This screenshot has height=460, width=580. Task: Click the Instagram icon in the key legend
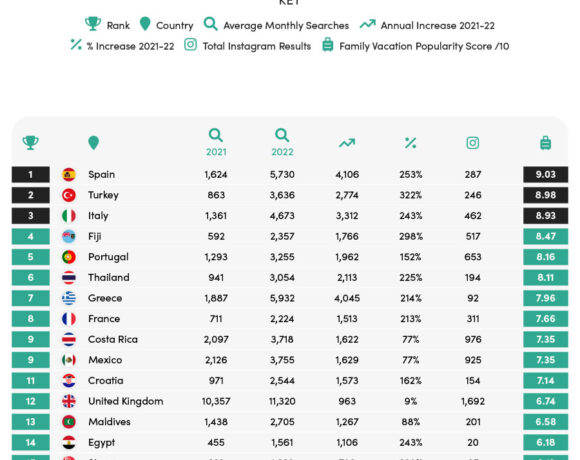(x=190, y=45)
